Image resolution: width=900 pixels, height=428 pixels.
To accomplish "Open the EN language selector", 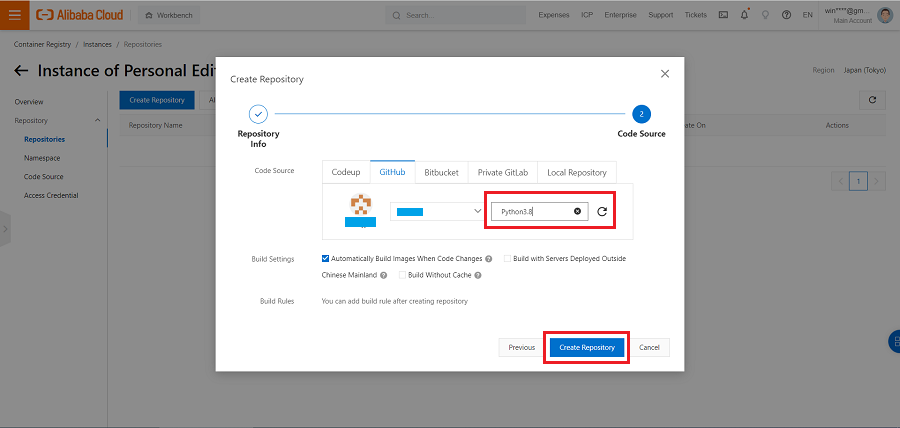I will pyautogui.click(x=807, y=15).
